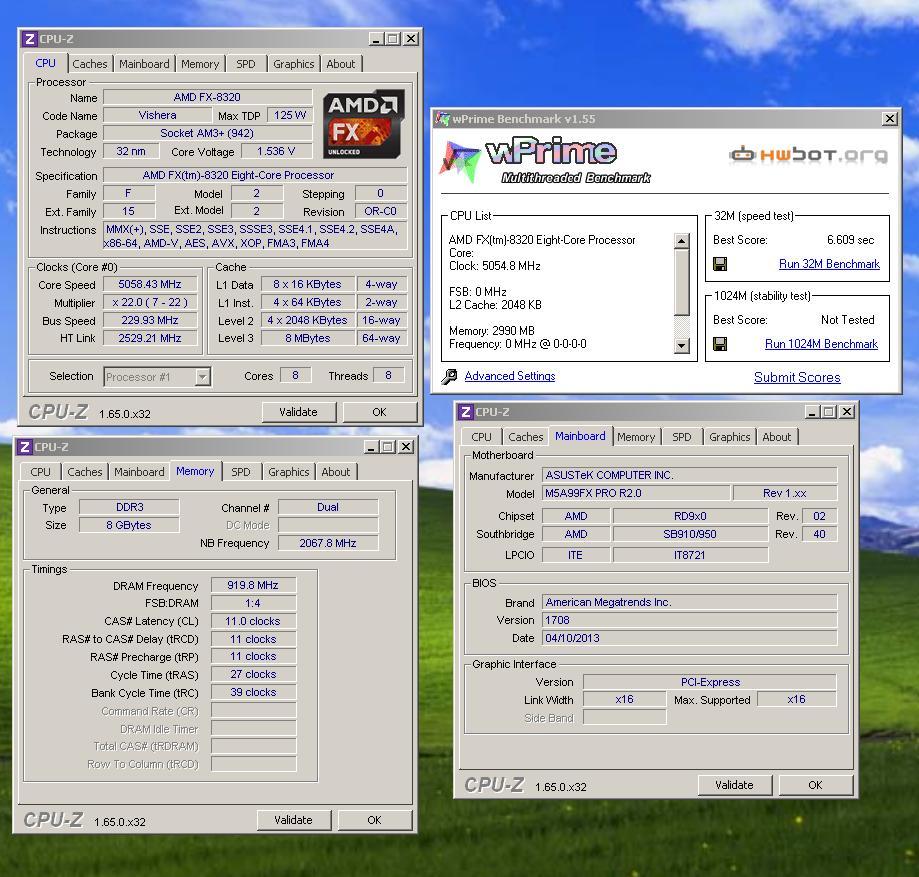Click Bank Cycle Time value 39 clocks
Image resolution: width=919 pixels, height=877 pixels.
click(253, 692)
